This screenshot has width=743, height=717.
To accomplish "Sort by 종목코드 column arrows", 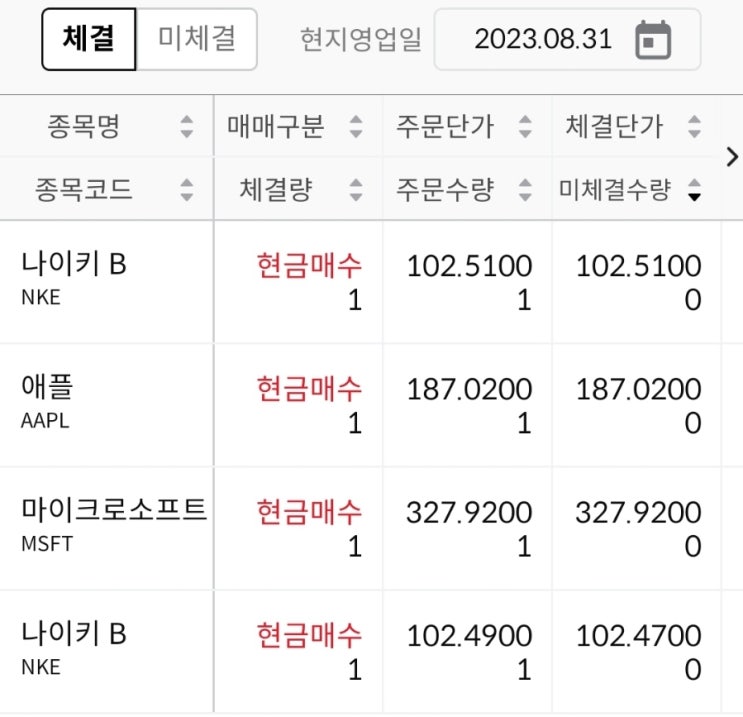I will click(186, 189).
